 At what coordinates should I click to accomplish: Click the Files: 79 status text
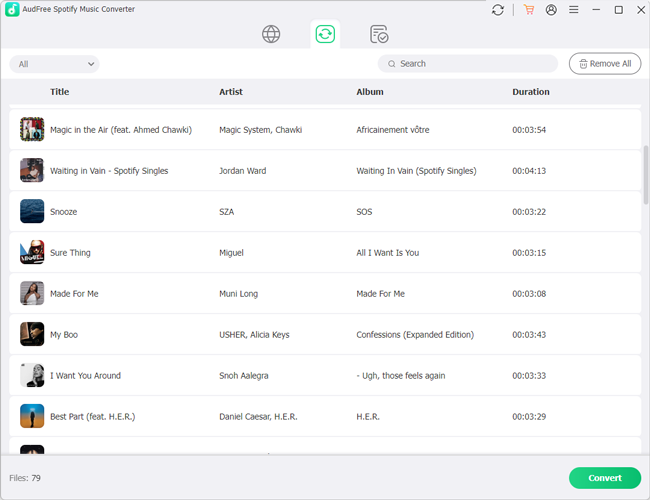25,478
